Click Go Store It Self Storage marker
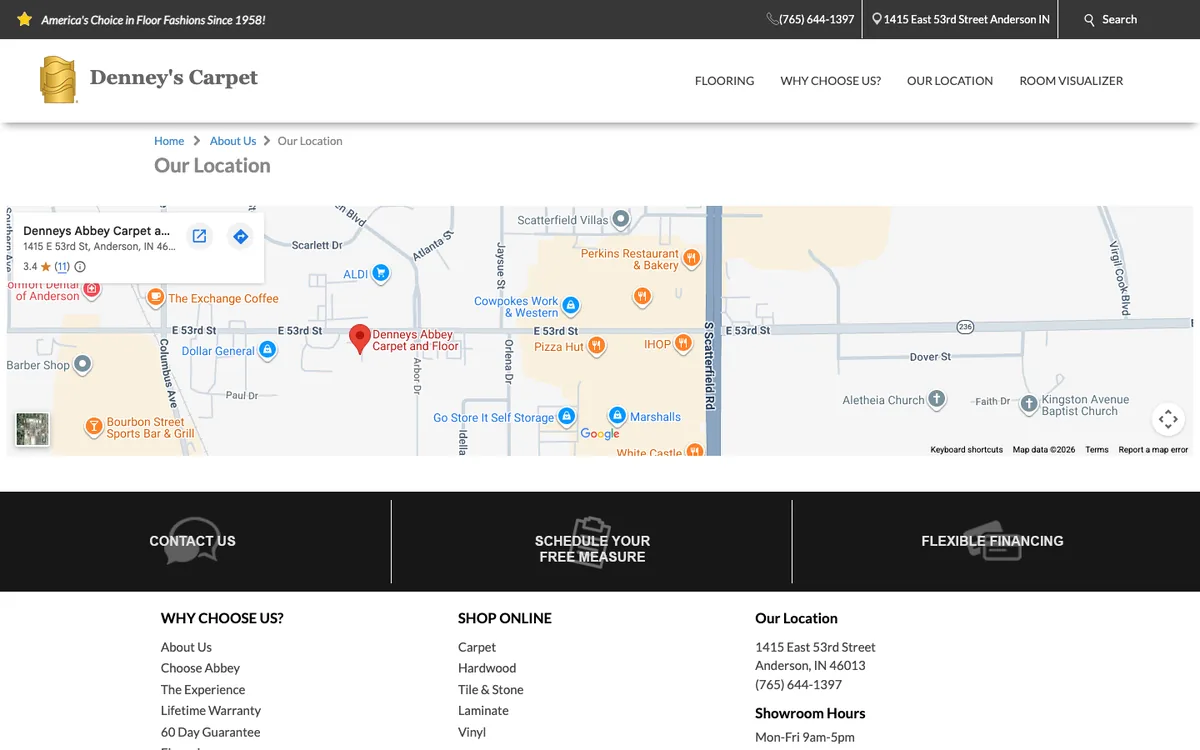Image resolution: width=1200 pixels, height=750 pixels. pos(566,416)
